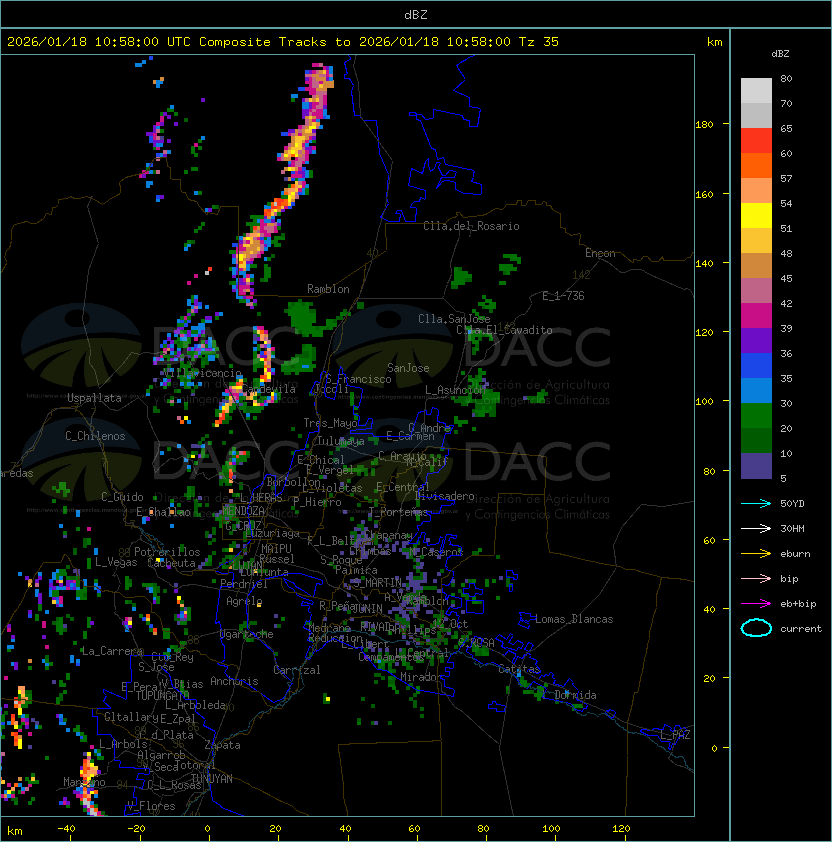The image size is (832, 842).
Task: Pick the magenta 42 dBZ legend swatch
Action: pos(756,316)
